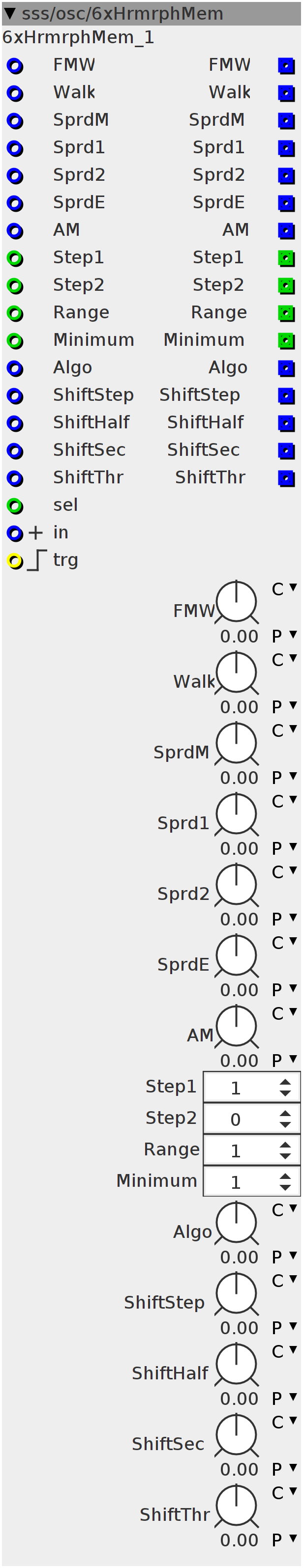Screen dimensions: 303x1568
Task: Click the Algo blue inlet port
Action: (x=15, y=368)
